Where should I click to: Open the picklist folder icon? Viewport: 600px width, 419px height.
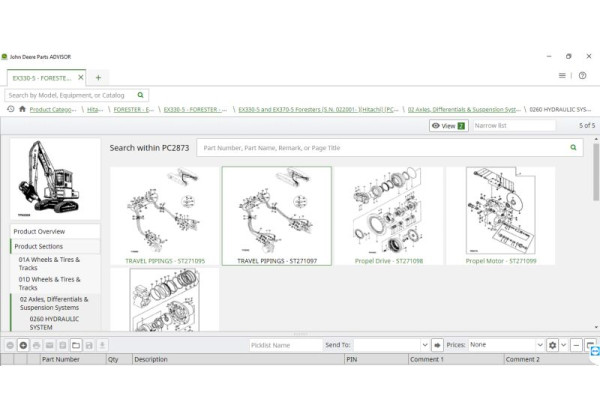pyautogui.click(x=75, y=345)
